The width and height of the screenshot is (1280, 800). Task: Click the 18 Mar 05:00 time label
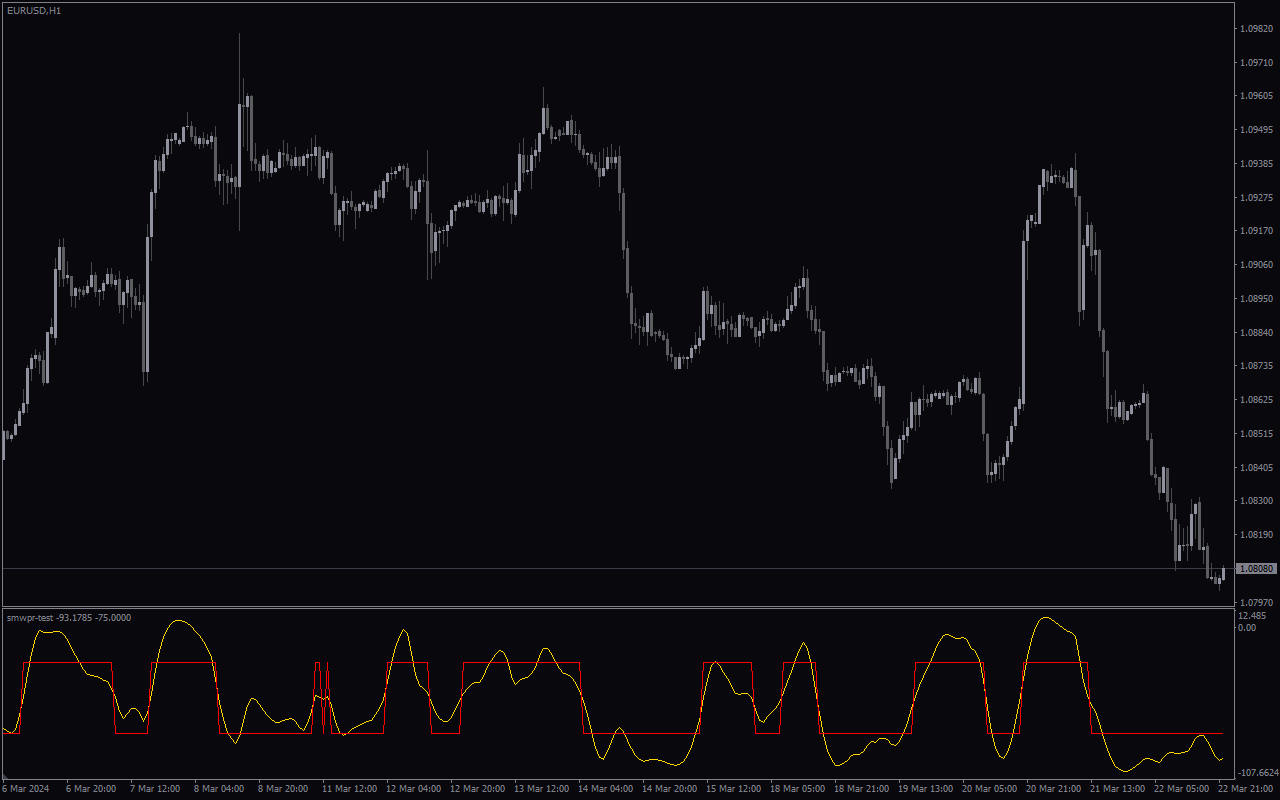pyautogui.click(x=797, y=789)
